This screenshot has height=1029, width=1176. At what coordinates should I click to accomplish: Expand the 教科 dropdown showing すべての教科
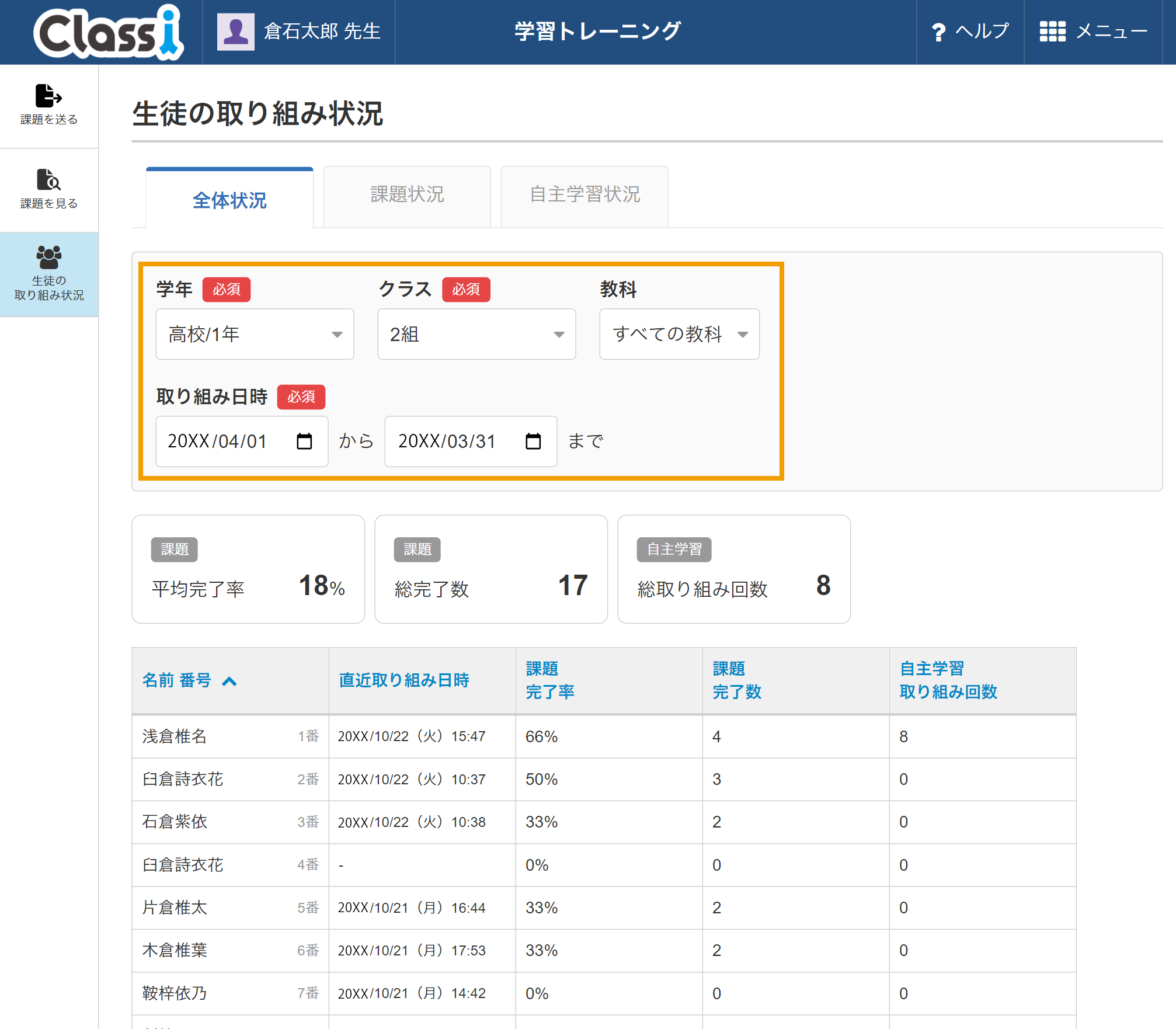679,334
